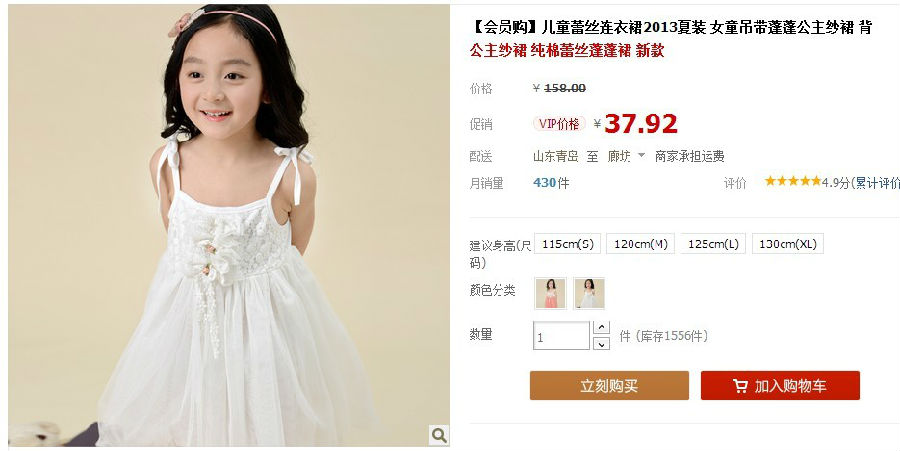Click the VIP价格 promotion badge

[560, 123]
